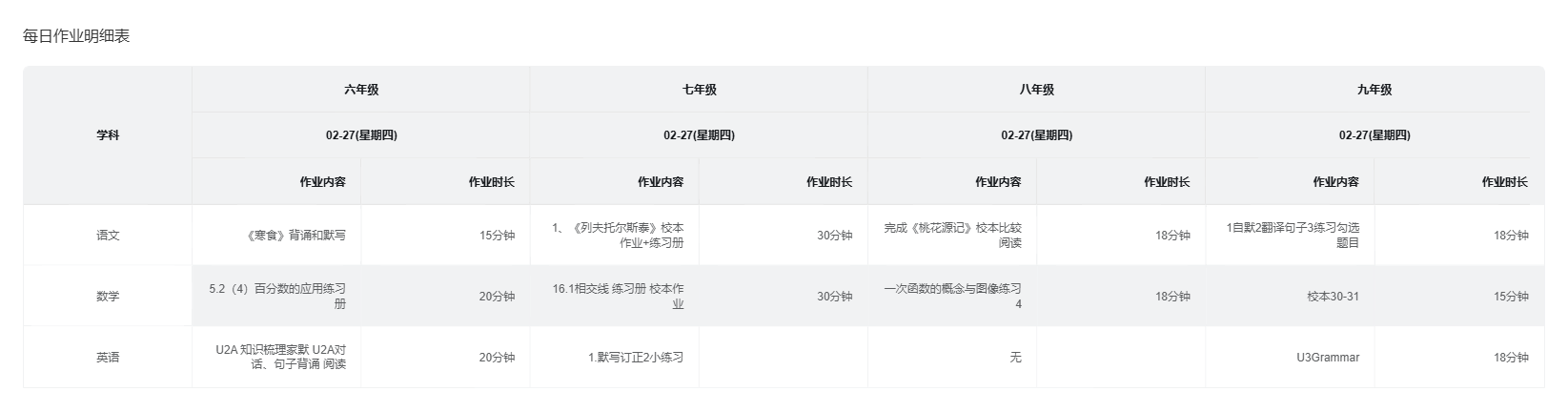The width and height of the screenshot is (1568, 412).
Task: Click the 每日作业明细表 title text
Action: (76, 36)
